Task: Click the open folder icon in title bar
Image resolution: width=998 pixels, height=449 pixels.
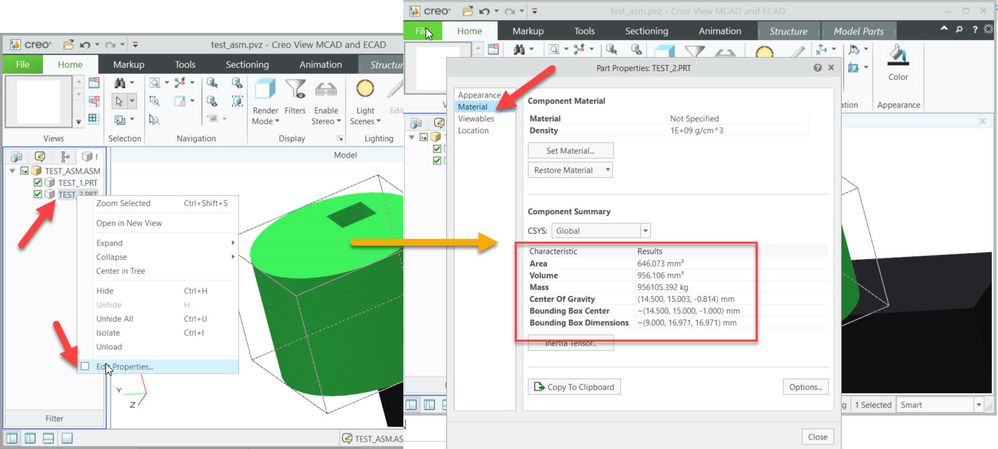Action: pos(68,45)
